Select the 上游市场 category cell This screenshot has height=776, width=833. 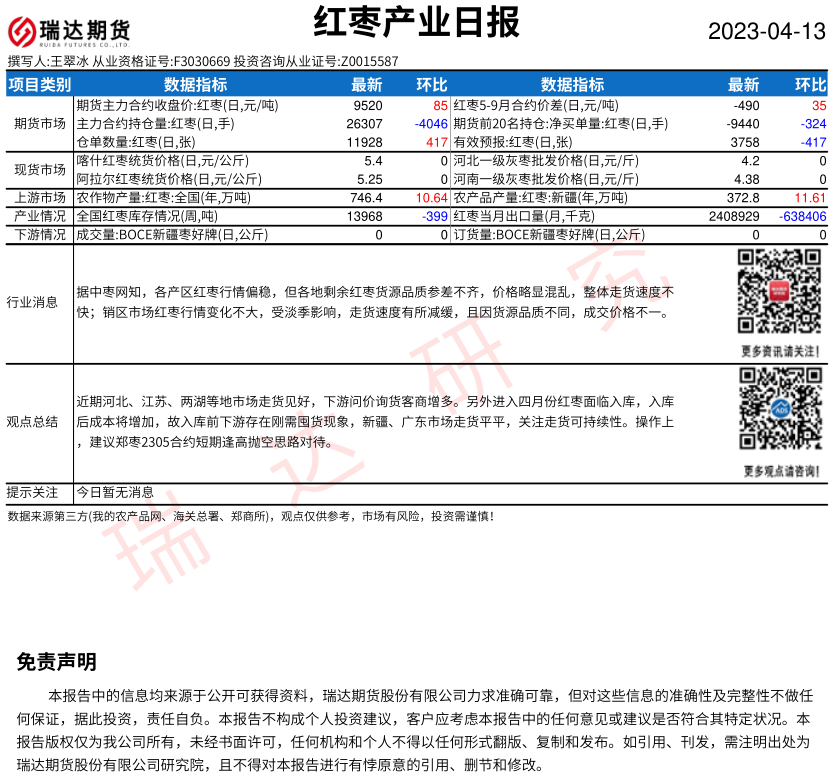coord(40,198)
